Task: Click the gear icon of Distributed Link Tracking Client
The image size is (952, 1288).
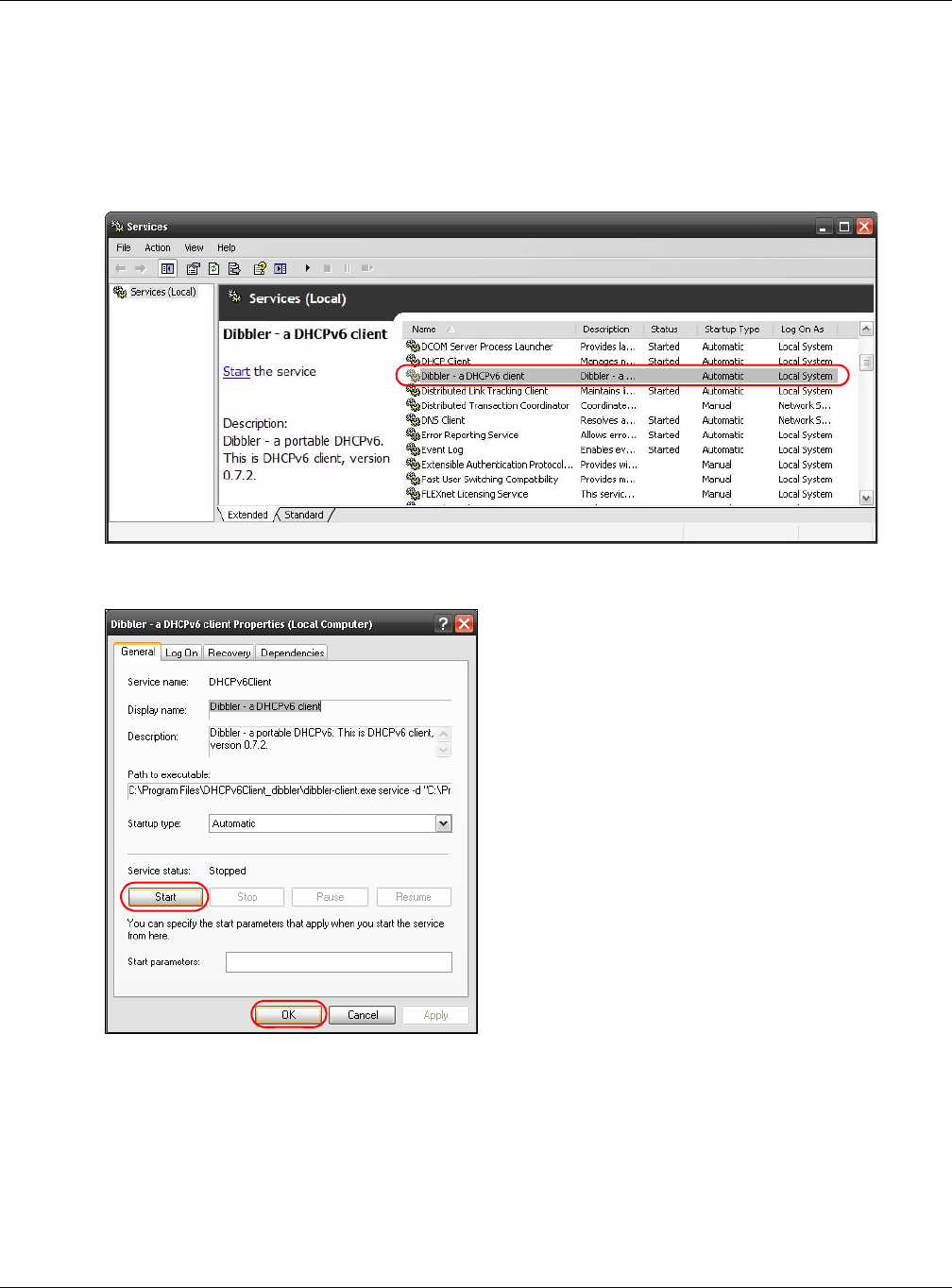Action: point(413,391)
